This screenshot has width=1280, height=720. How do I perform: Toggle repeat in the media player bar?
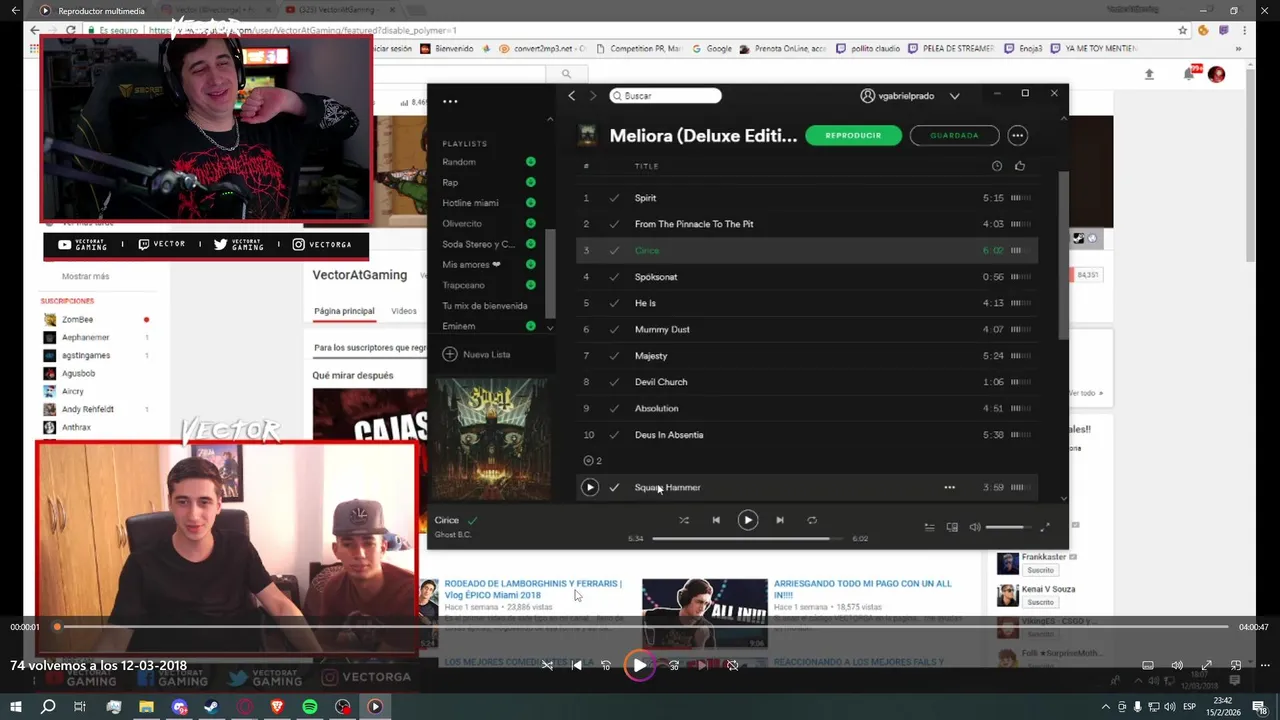(732, 665)
